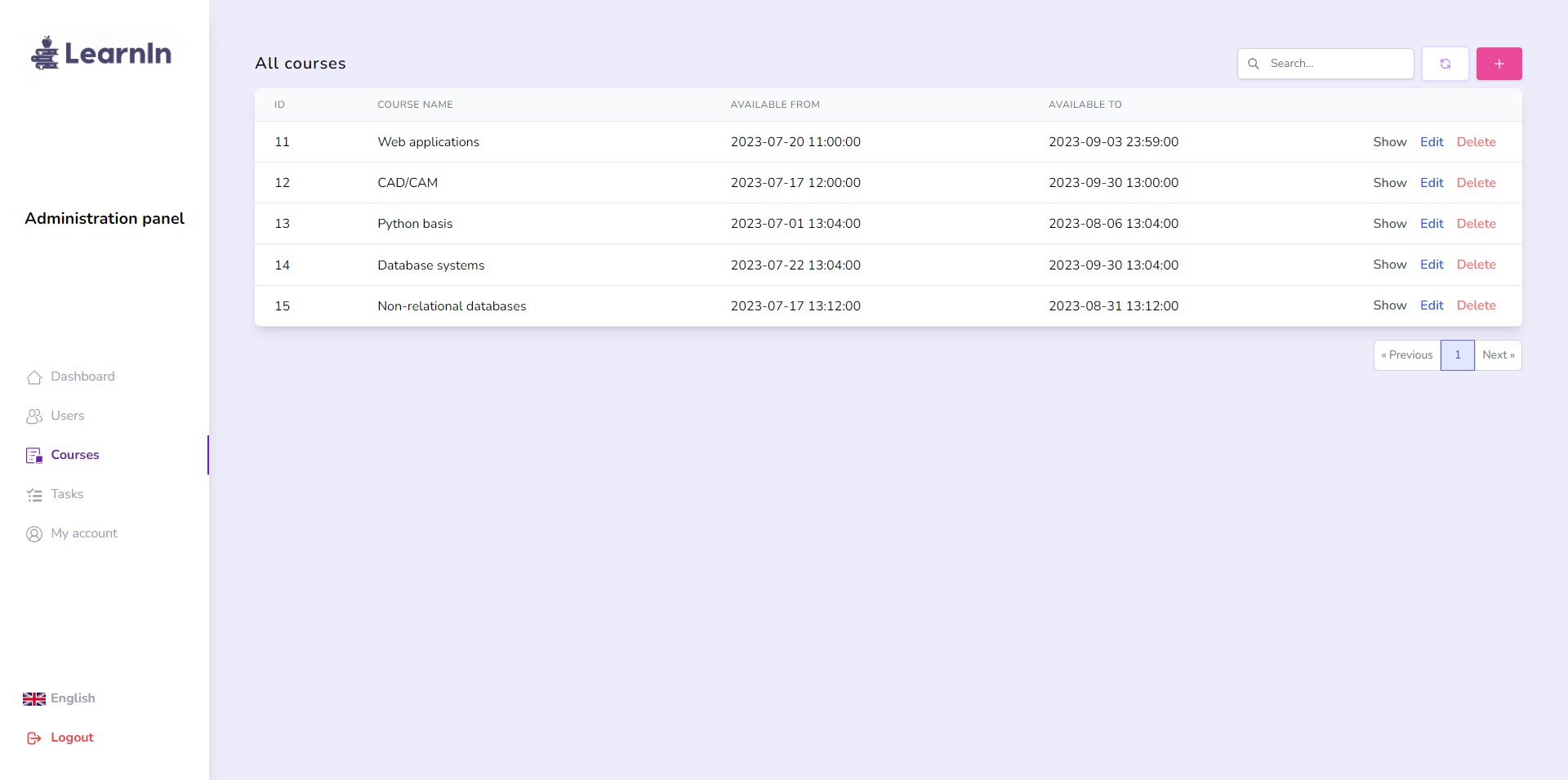Show the CAD/CAM course
The image size is (1568, 780).
click(x=1390, y=183)
